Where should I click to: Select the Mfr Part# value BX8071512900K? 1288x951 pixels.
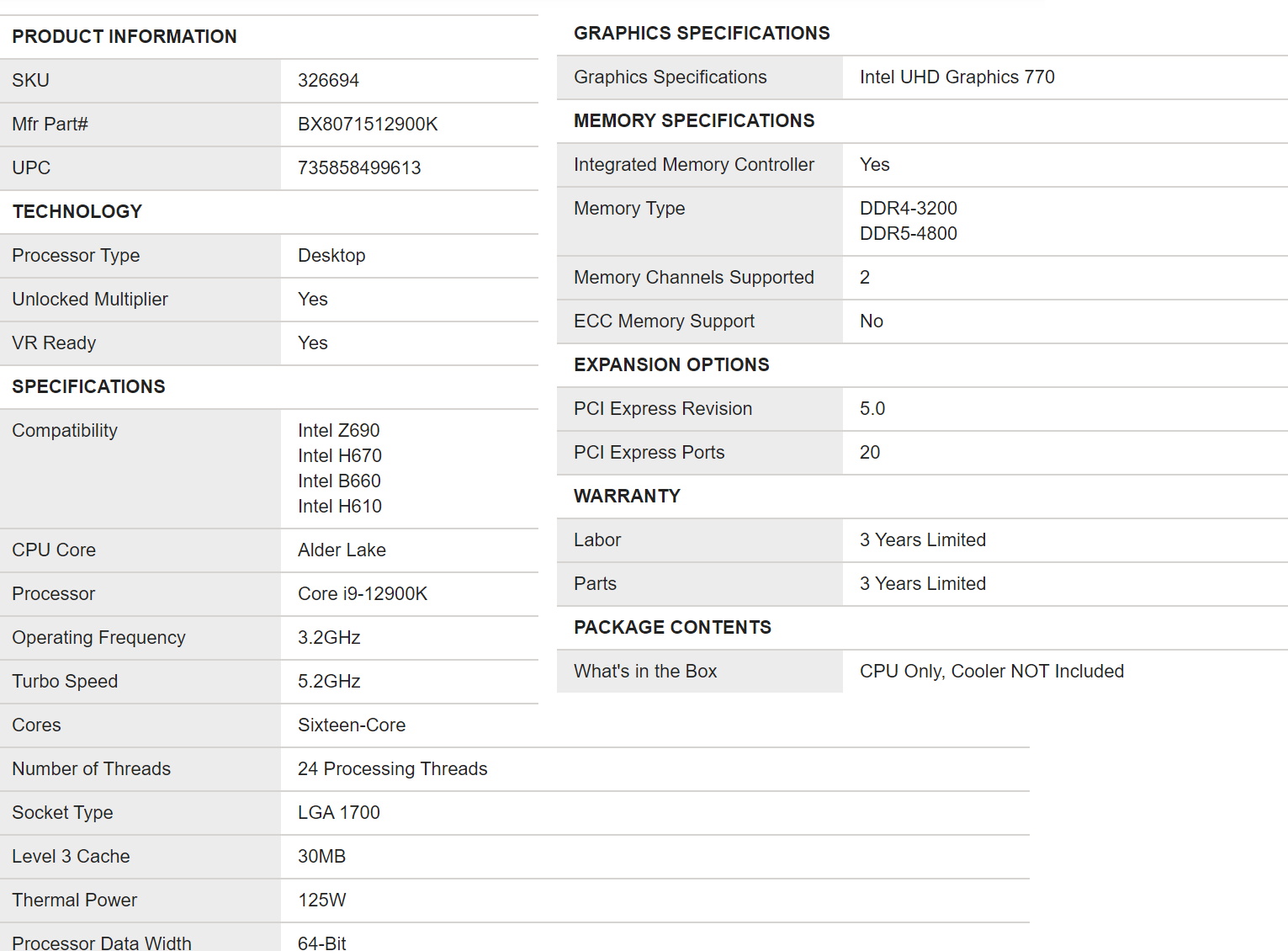click(368, 125)
